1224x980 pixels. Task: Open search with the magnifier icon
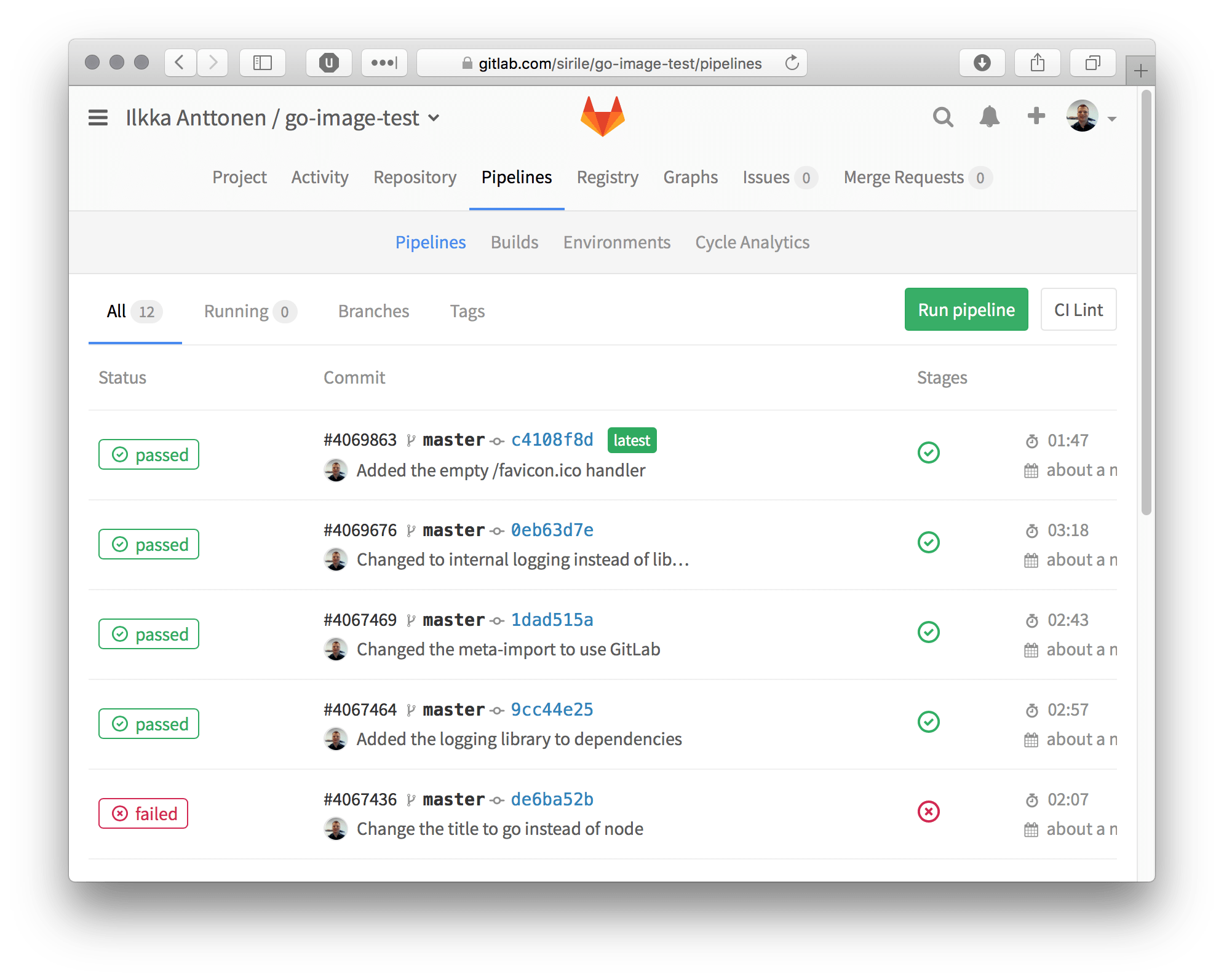943,116
